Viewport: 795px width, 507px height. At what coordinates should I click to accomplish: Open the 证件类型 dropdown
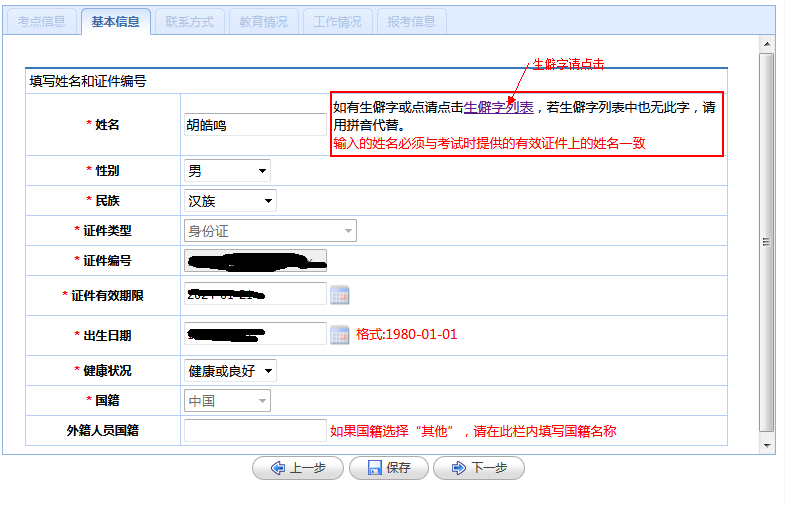click(270, 231)
